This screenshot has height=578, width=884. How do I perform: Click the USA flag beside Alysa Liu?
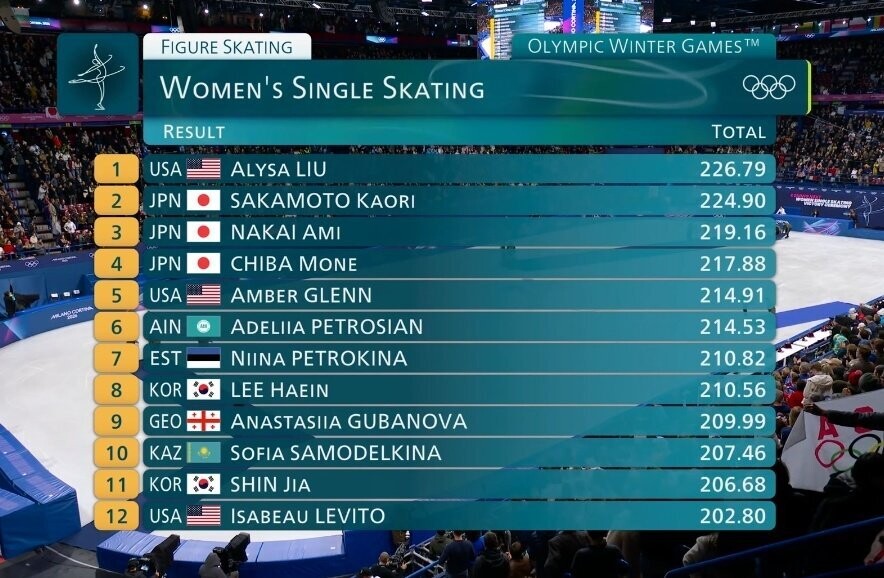tap(204, 169)
